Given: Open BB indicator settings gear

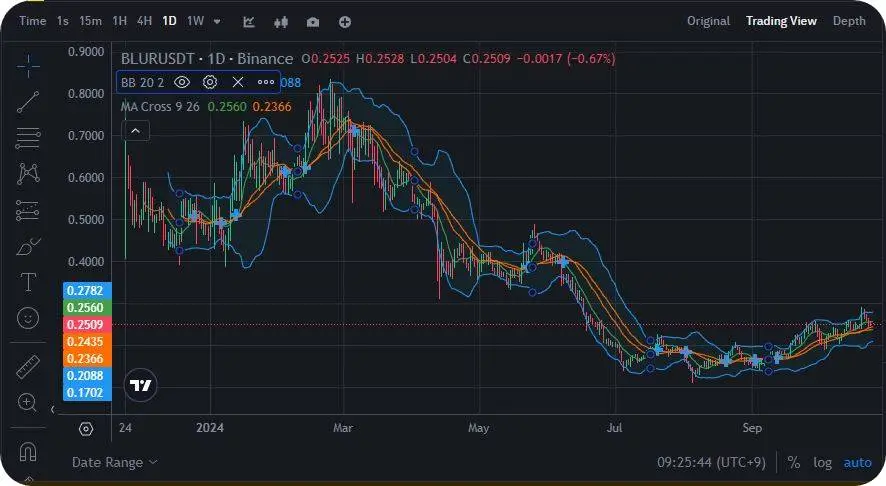Looking at the screenshot, I should pos(210,83).
